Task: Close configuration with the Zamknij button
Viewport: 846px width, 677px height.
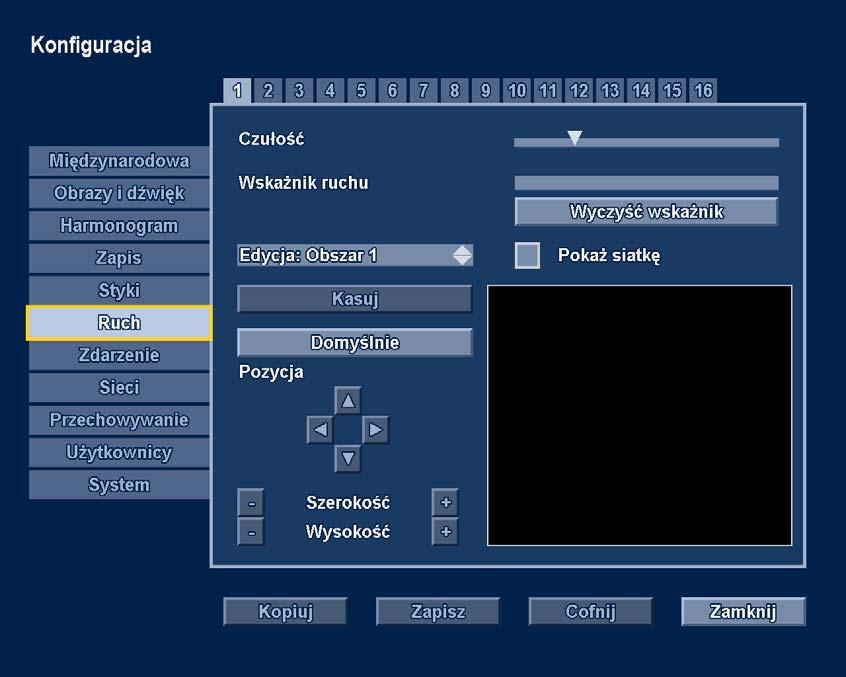Action: click(743, 611)
